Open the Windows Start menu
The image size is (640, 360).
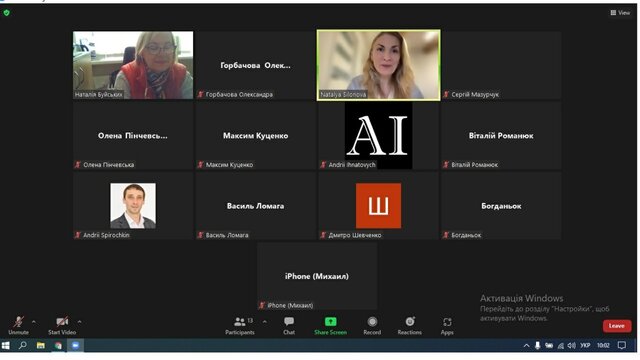point(5,345)
